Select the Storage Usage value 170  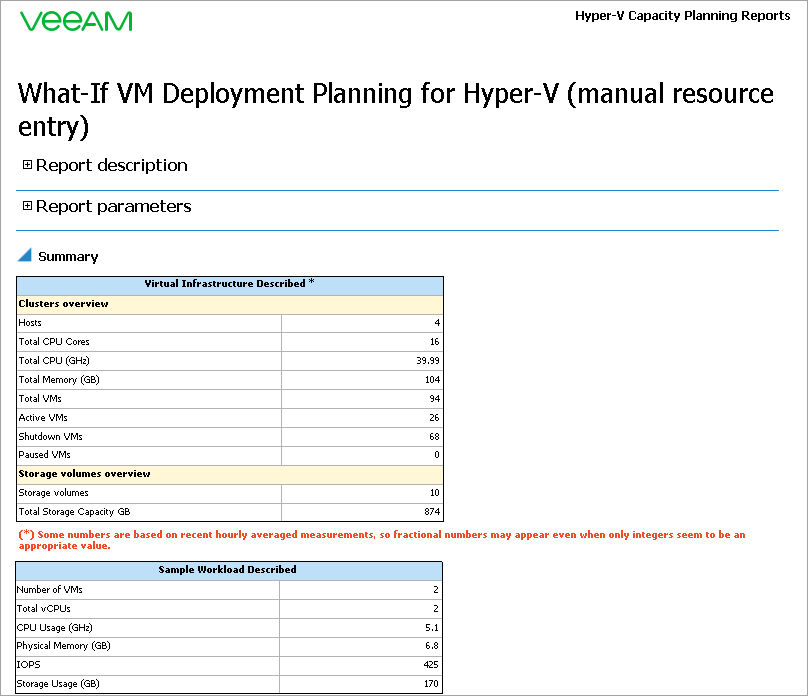tap(431, 684)
